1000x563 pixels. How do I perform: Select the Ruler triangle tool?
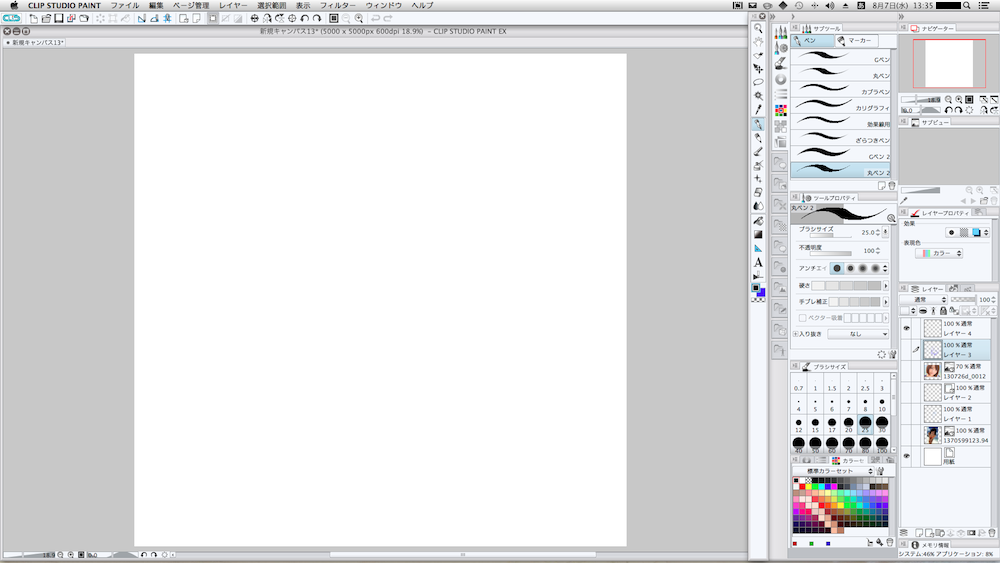(x=758, y=249)
